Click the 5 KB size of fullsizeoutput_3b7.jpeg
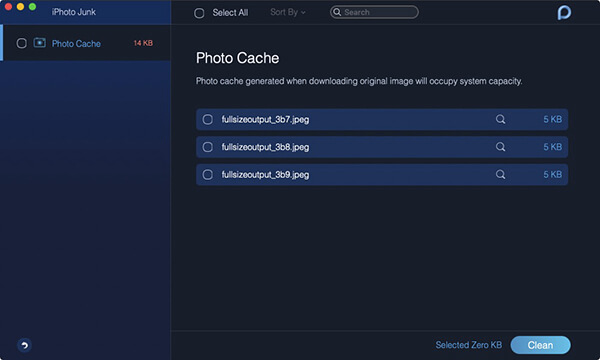This screenshot has height=360, width=600. click(x=553, y=119)
